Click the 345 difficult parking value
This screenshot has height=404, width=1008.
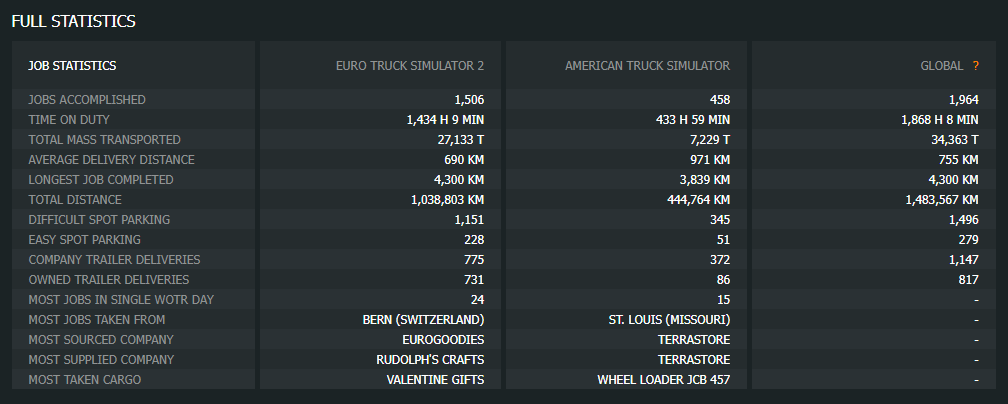[x=720, y=219]
